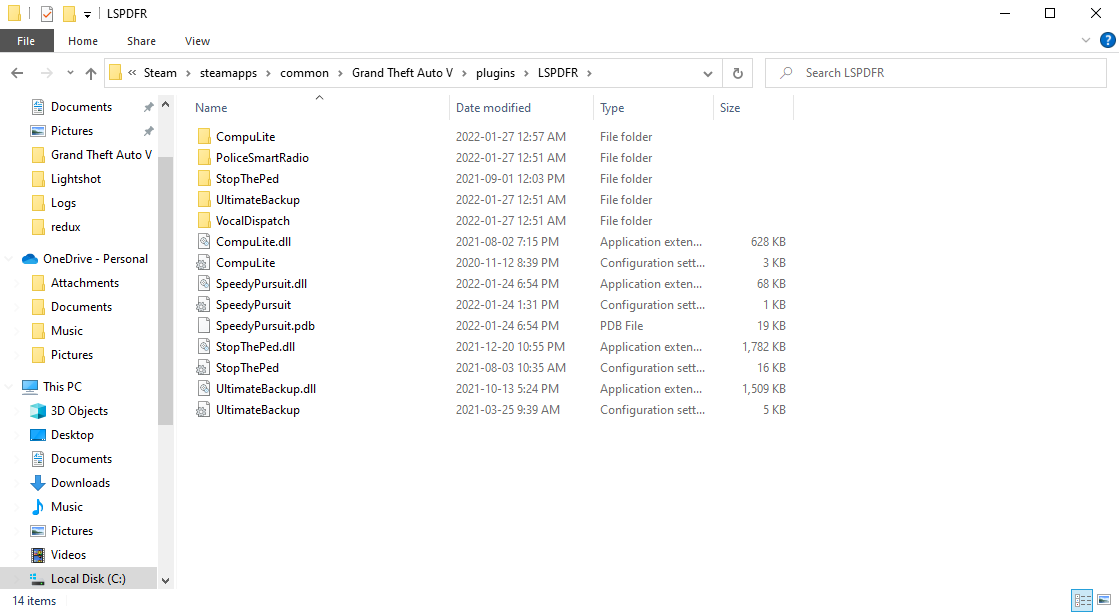Image resolution: width=1119 pixels, height=612 pixels.
Task: Open 3D Objects in navigation pane
Action: click(x=79, y=411)
